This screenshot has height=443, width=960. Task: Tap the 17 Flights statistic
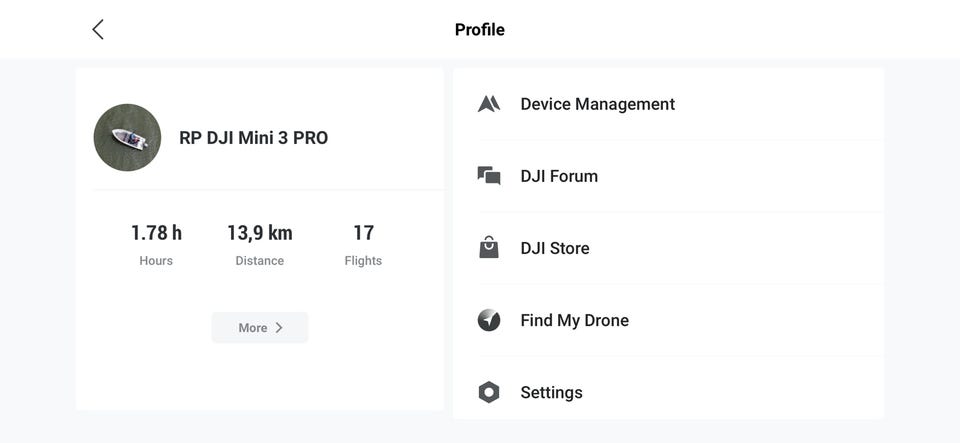coord(363,234)
